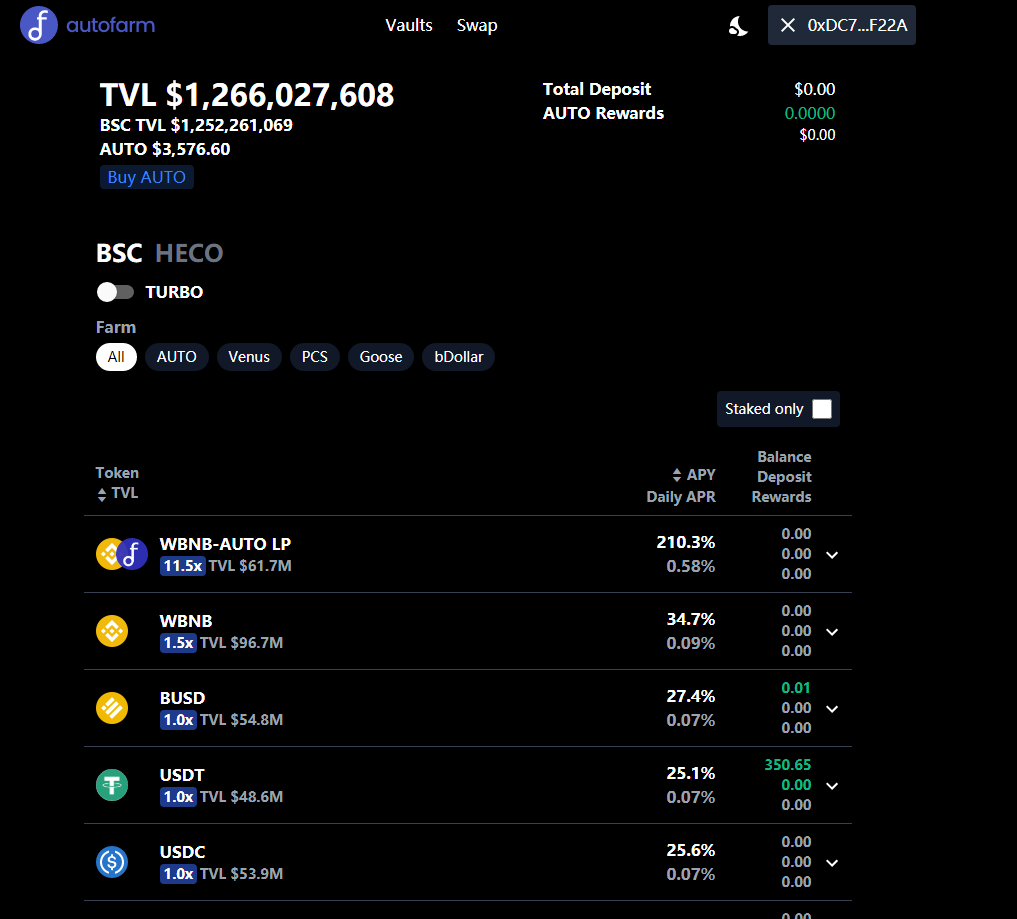Click the autofarm brand name

[111, 25]
